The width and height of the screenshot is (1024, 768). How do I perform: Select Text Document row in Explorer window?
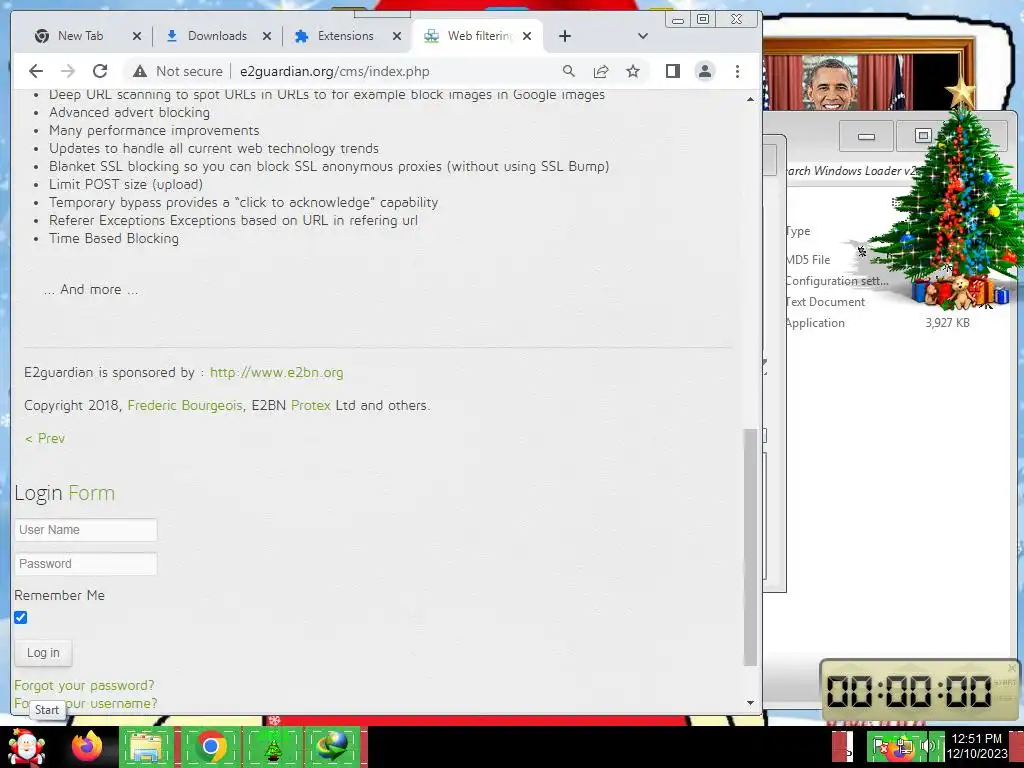point(825,302)
